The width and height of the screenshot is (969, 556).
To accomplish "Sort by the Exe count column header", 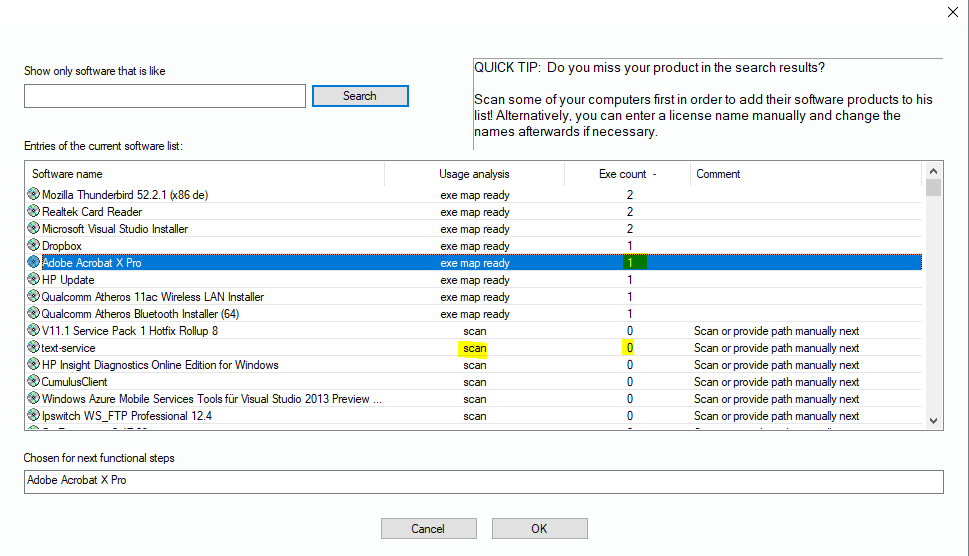I will click(x=627, y=174).
